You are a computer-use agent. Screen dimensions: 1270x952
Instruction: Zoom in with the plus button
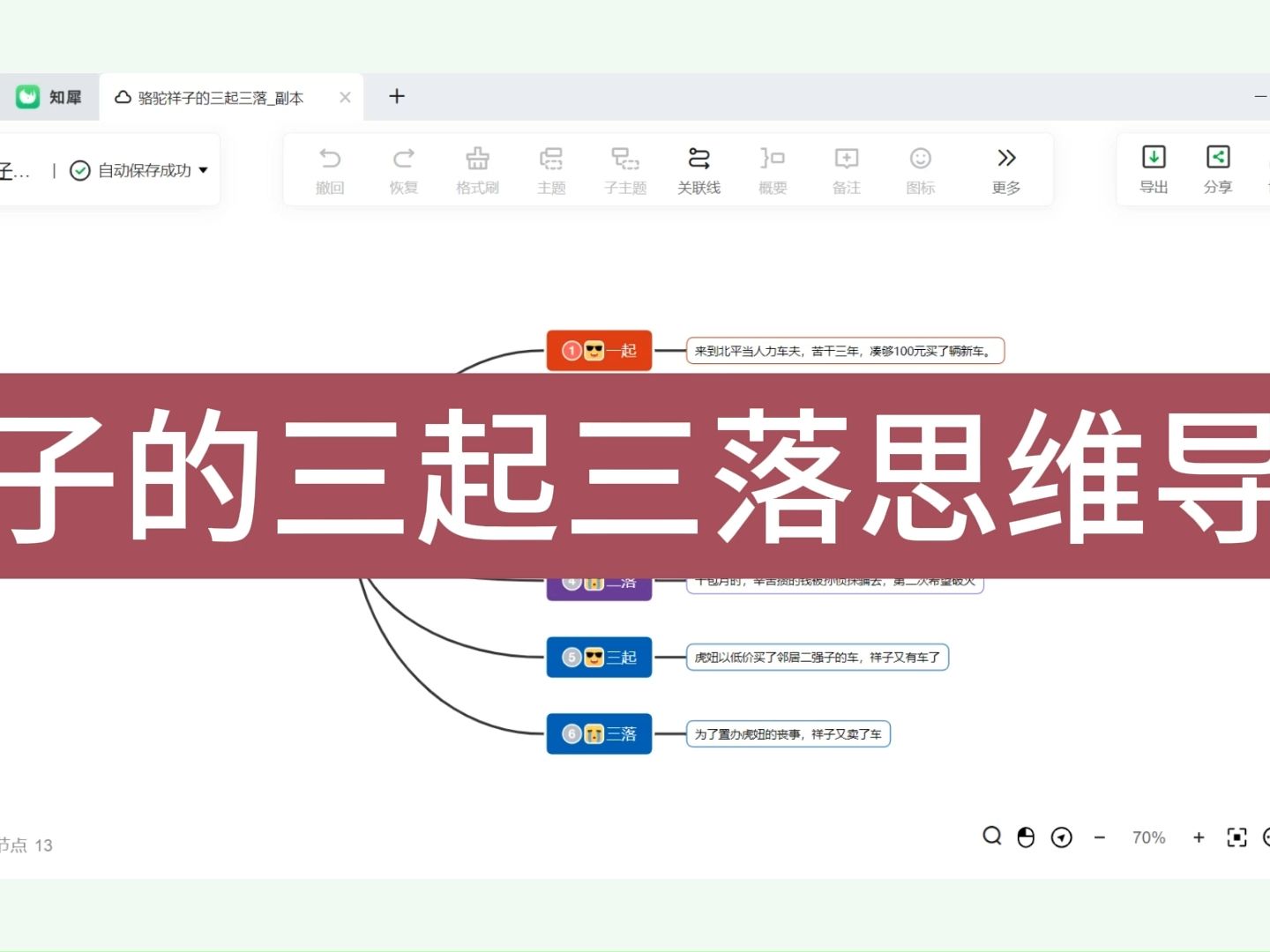1199,837
